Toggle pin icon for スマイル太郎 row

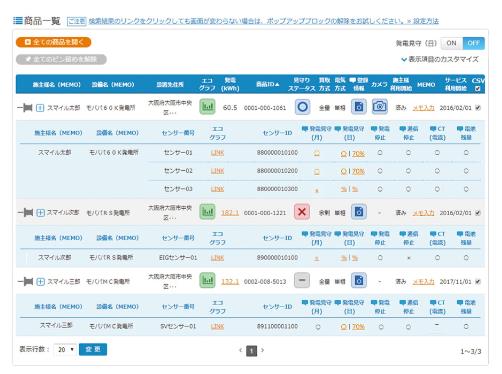[25, 108]
